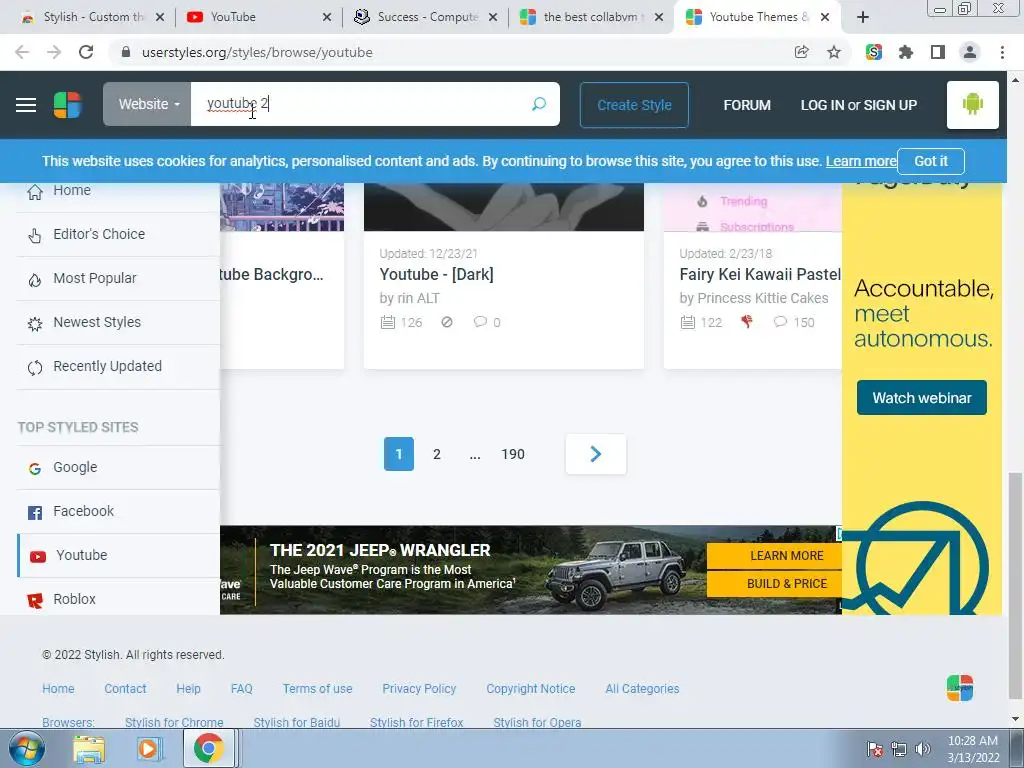Viewport: 1024px width, 768px height.
Task: Reload the page
Action: click(x=86, y=52)
